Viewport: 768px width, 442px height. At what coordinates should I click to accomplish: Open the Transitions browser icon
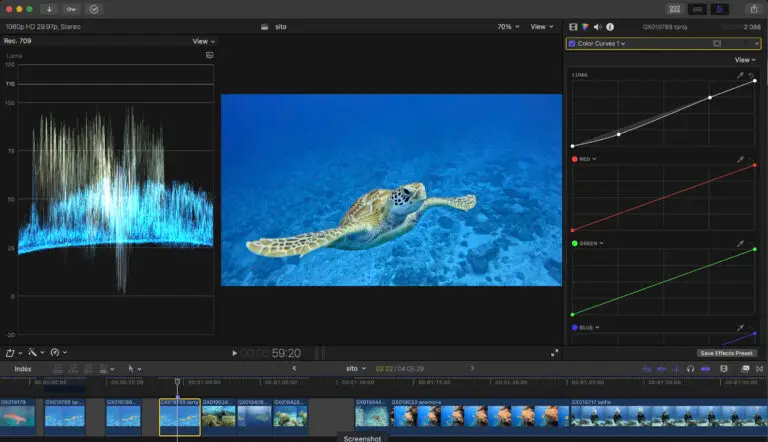760,368
